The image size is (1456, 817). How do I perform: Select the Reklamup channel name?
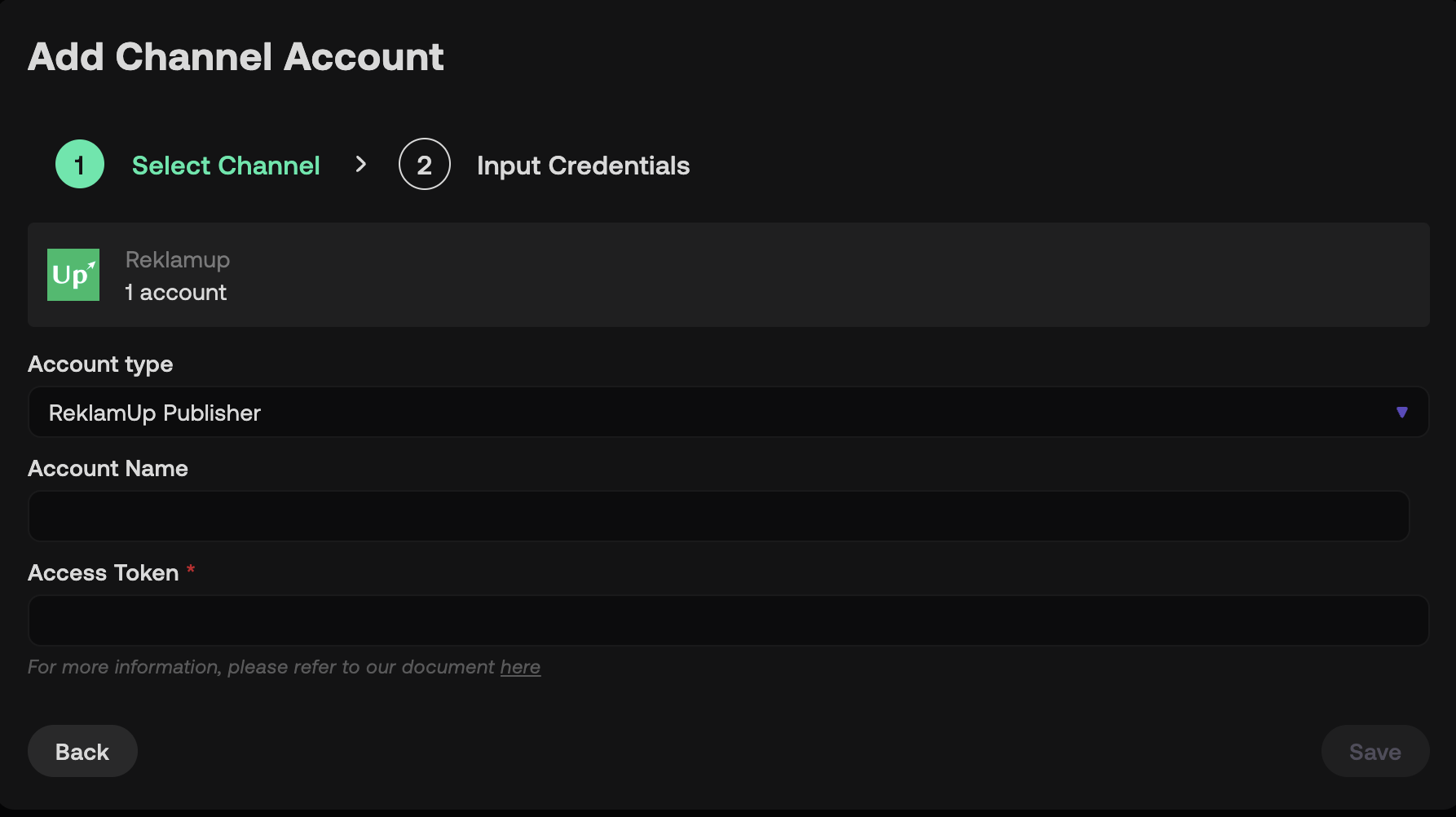[x=178, y=259]
